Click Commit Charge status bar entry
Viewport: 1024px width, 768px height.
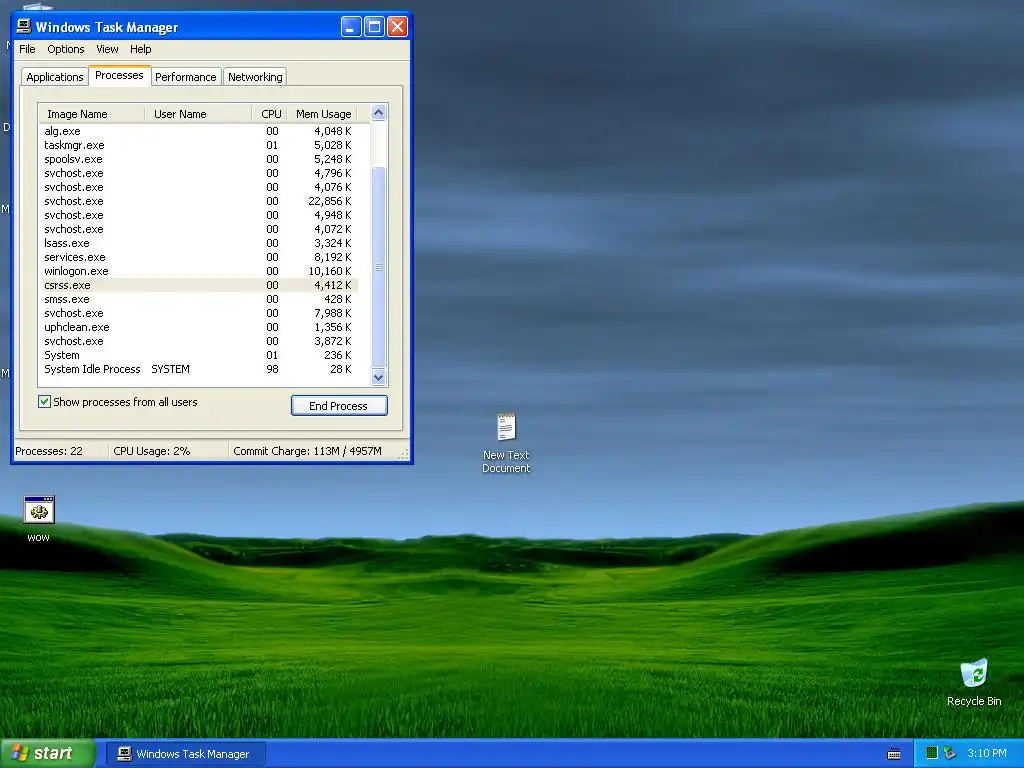tap(307, 451)
